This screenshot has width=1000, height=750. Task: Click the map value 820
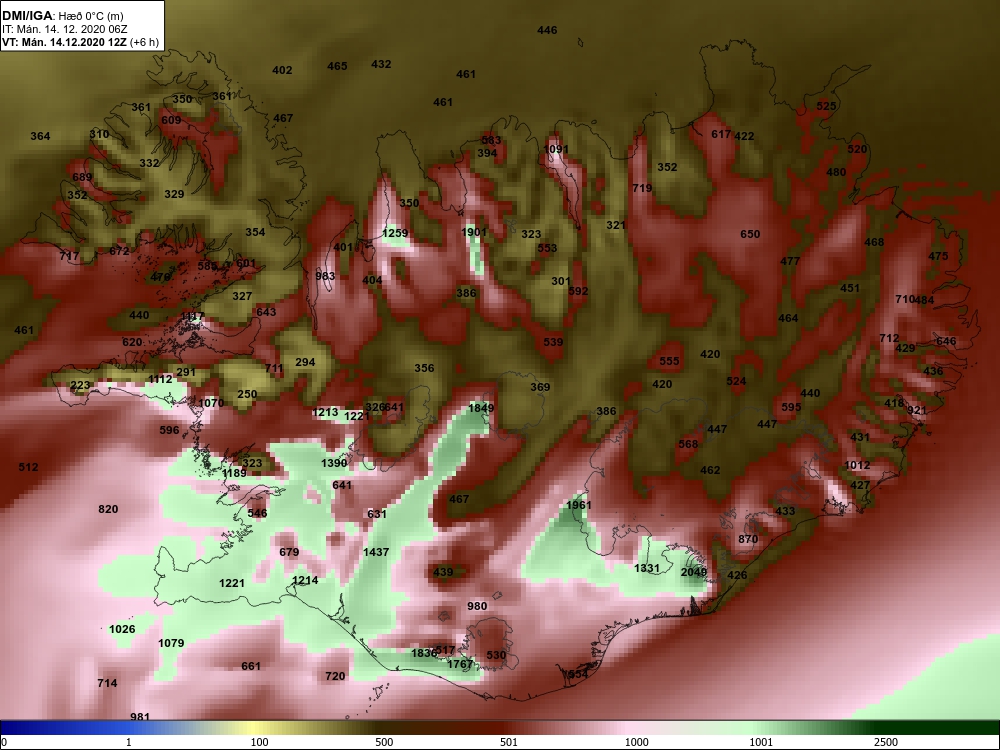point(108,509)
